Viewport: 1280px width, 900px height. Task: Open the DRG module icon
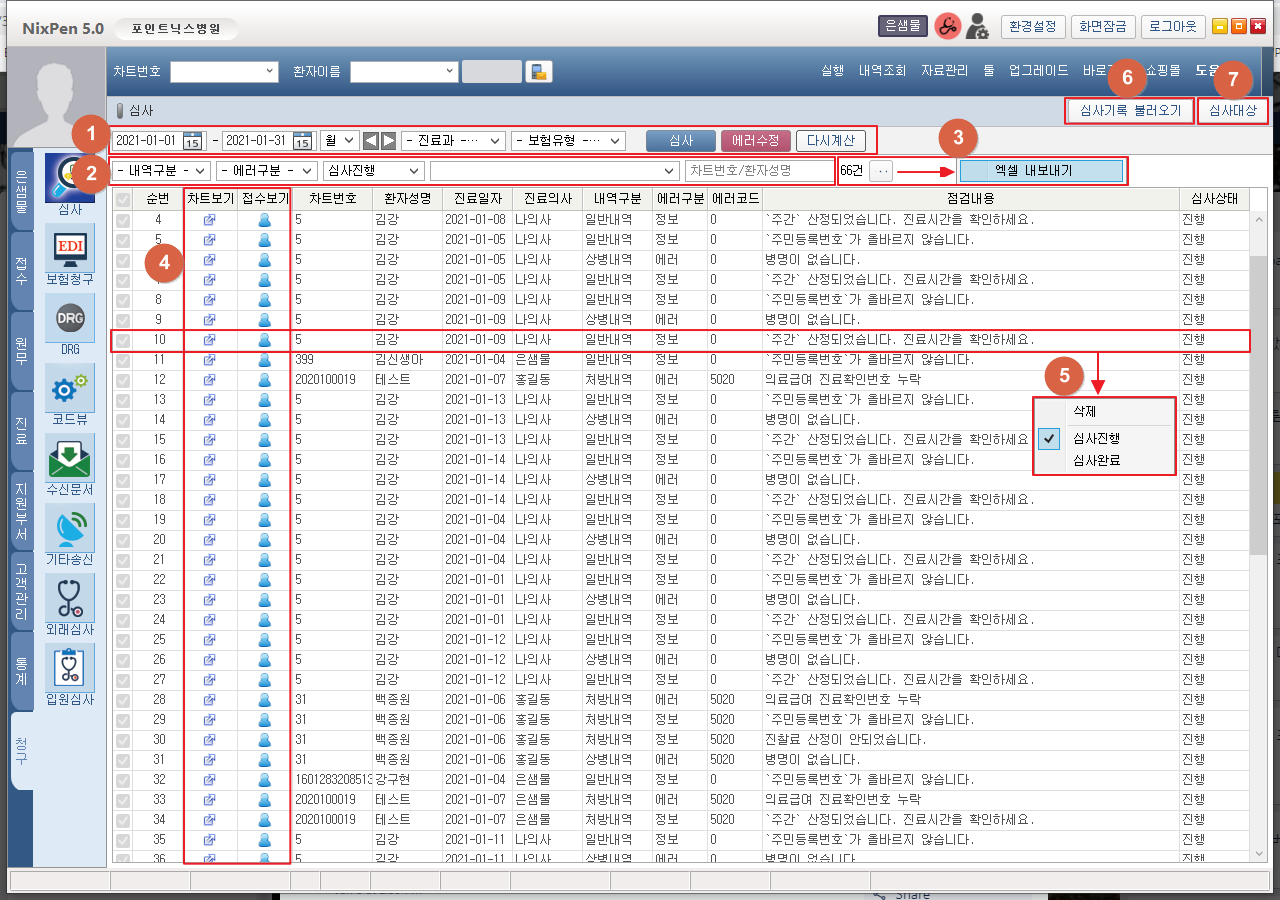click(70, 319)
